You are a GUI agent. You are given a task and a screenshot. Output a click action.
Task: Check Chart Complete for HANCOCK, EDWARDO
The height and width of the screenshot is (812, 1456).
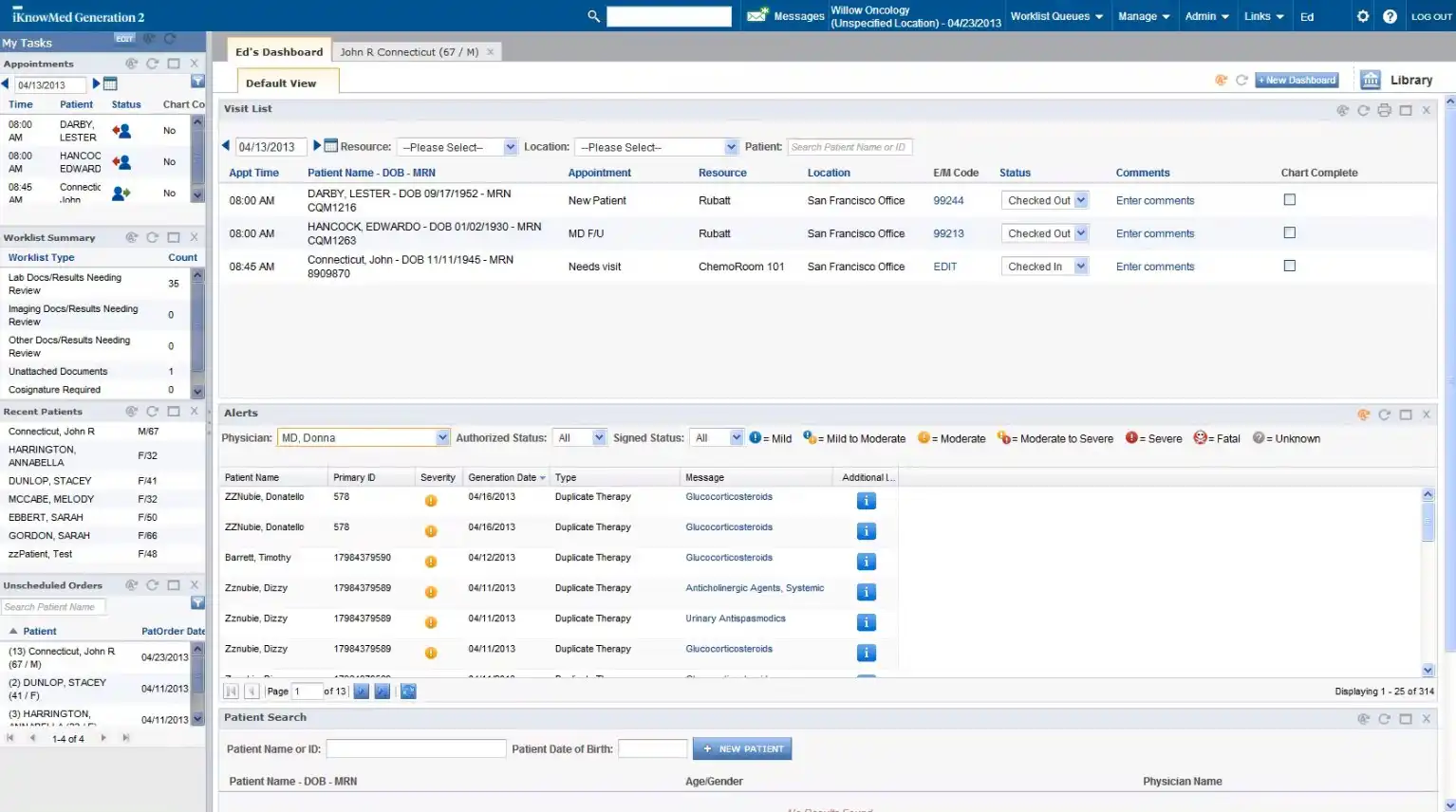coord(1288,231)
